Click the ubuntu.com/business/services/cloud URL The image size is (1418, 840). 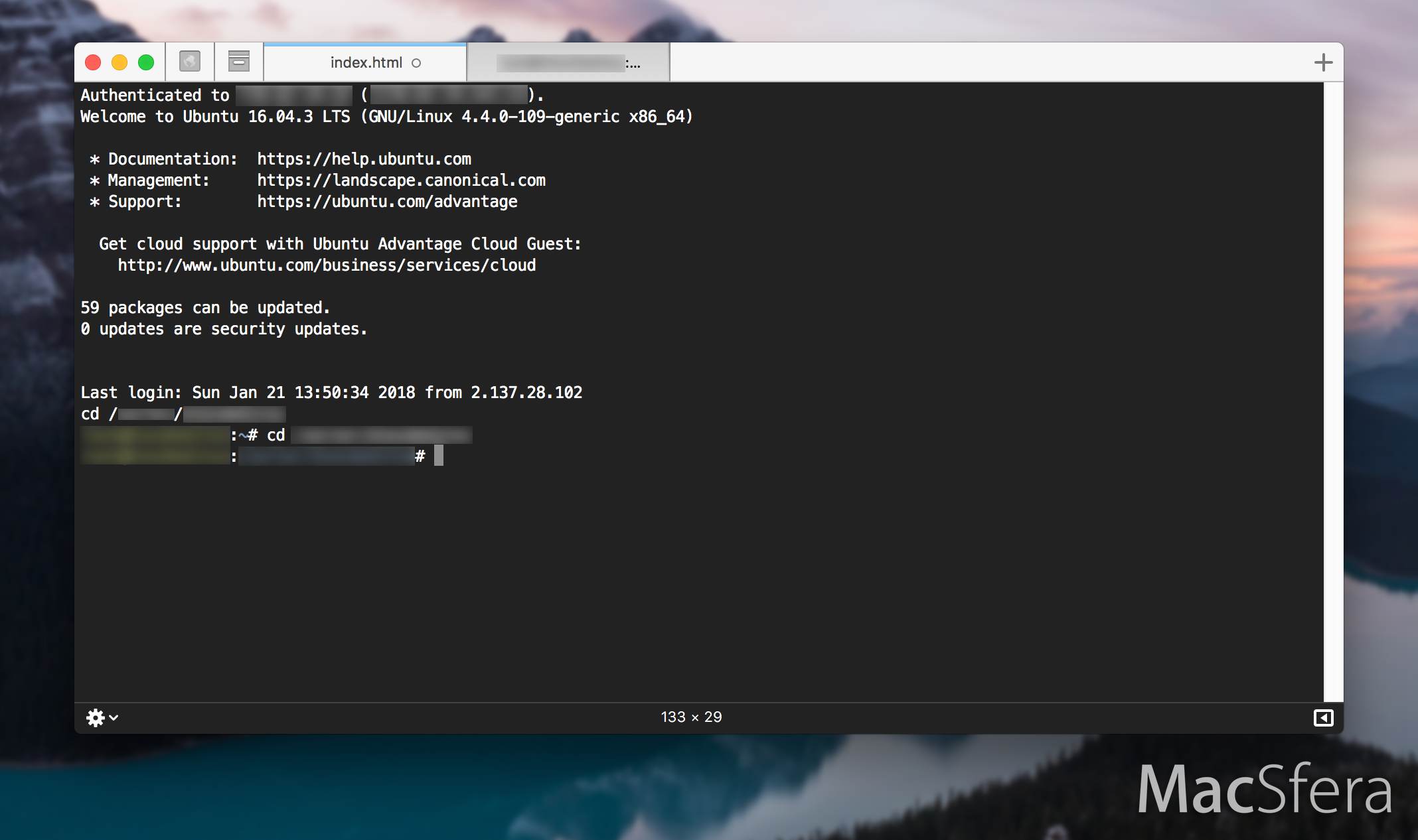327,265
